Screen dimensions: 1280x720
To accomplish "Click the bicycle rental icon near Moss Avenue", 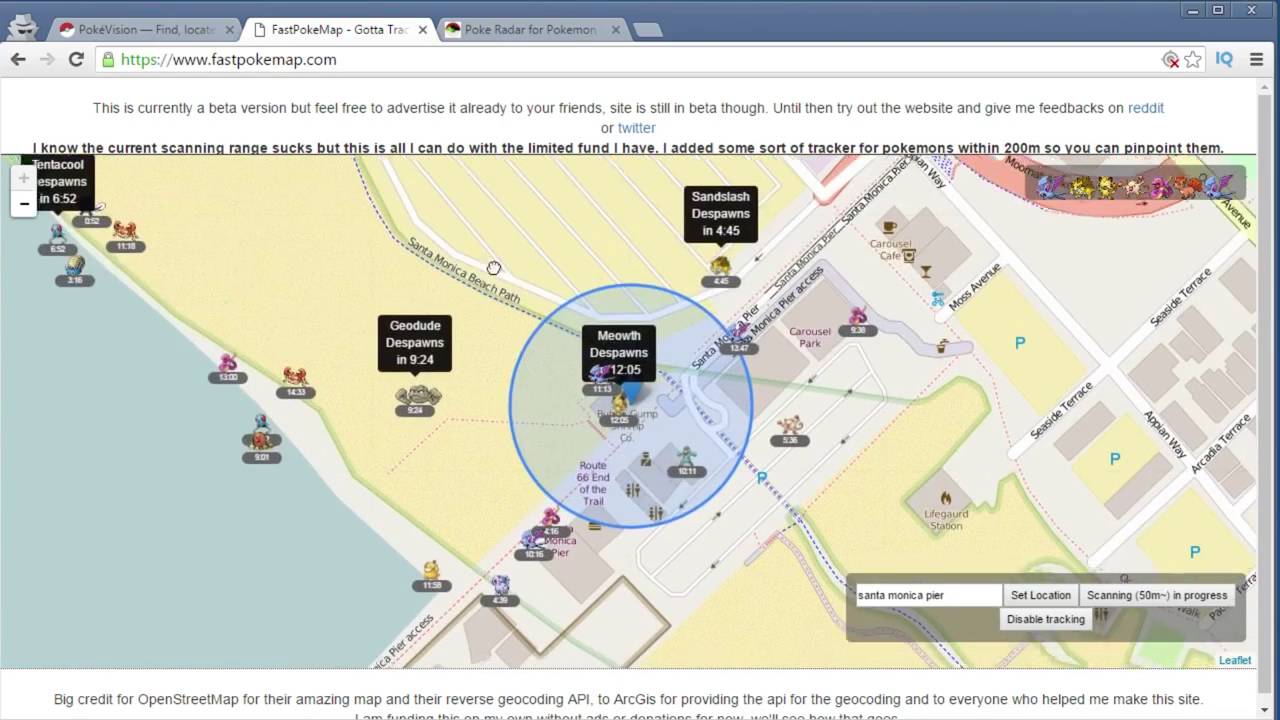I will coord(937,298).
